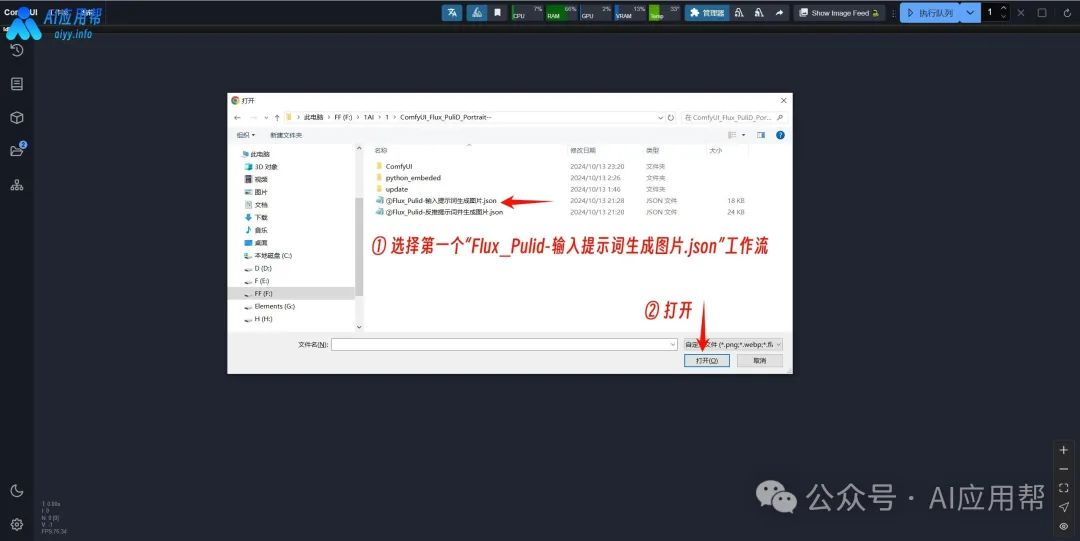Select the python_embeded folder
This screenshot has width=1080, height=541.
click(413, 178)
